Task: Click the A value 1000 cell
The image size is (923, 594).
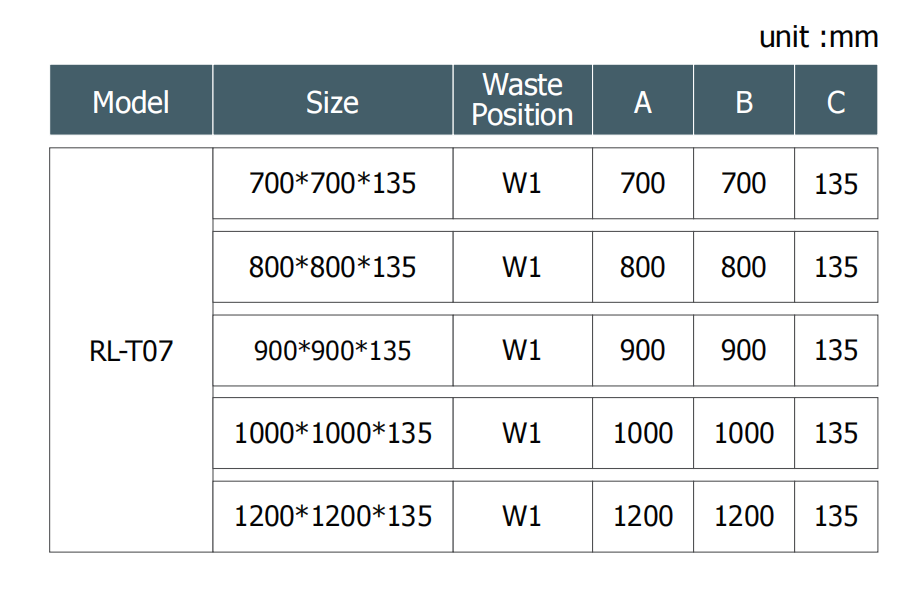Action: click(643, 433)
